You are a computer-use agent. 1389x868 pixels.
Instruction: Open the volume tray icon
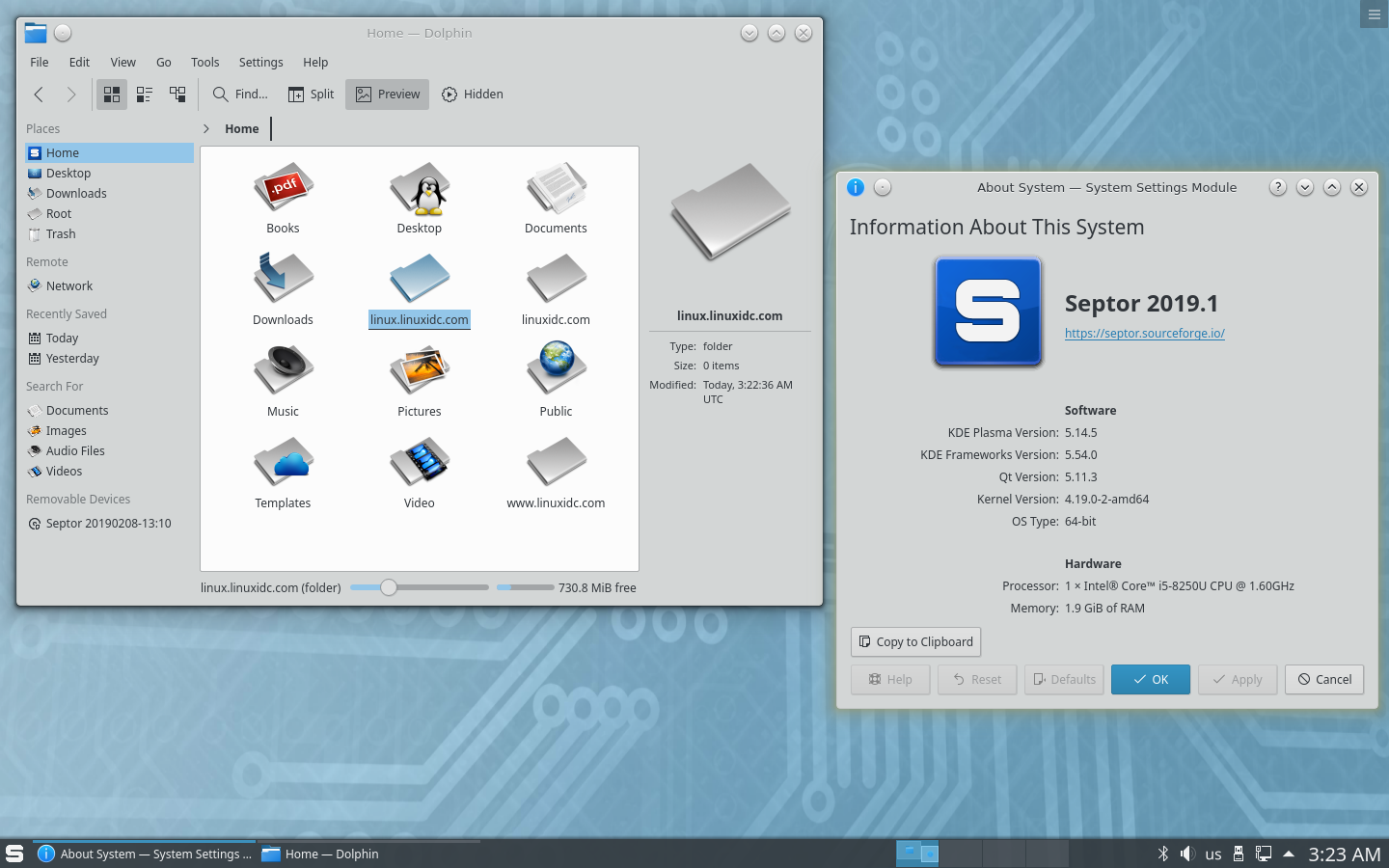(x=1187, y=854)
